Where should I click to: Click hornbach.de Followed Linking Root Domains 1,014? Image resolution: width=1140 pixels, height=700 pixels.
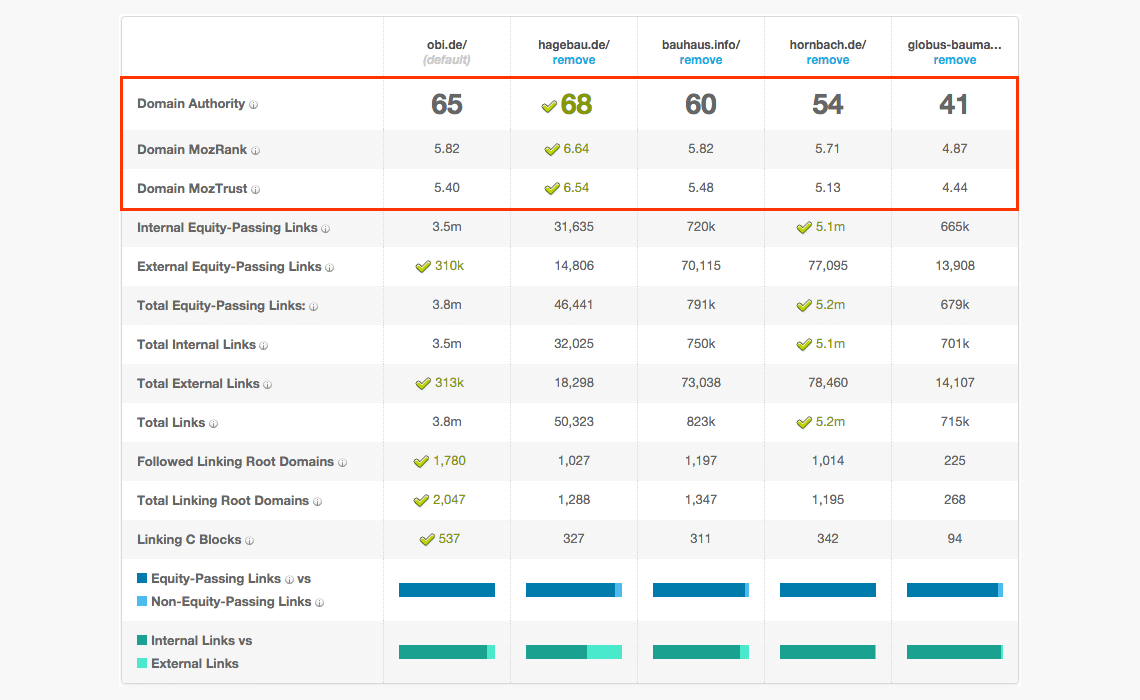point(827,461)
